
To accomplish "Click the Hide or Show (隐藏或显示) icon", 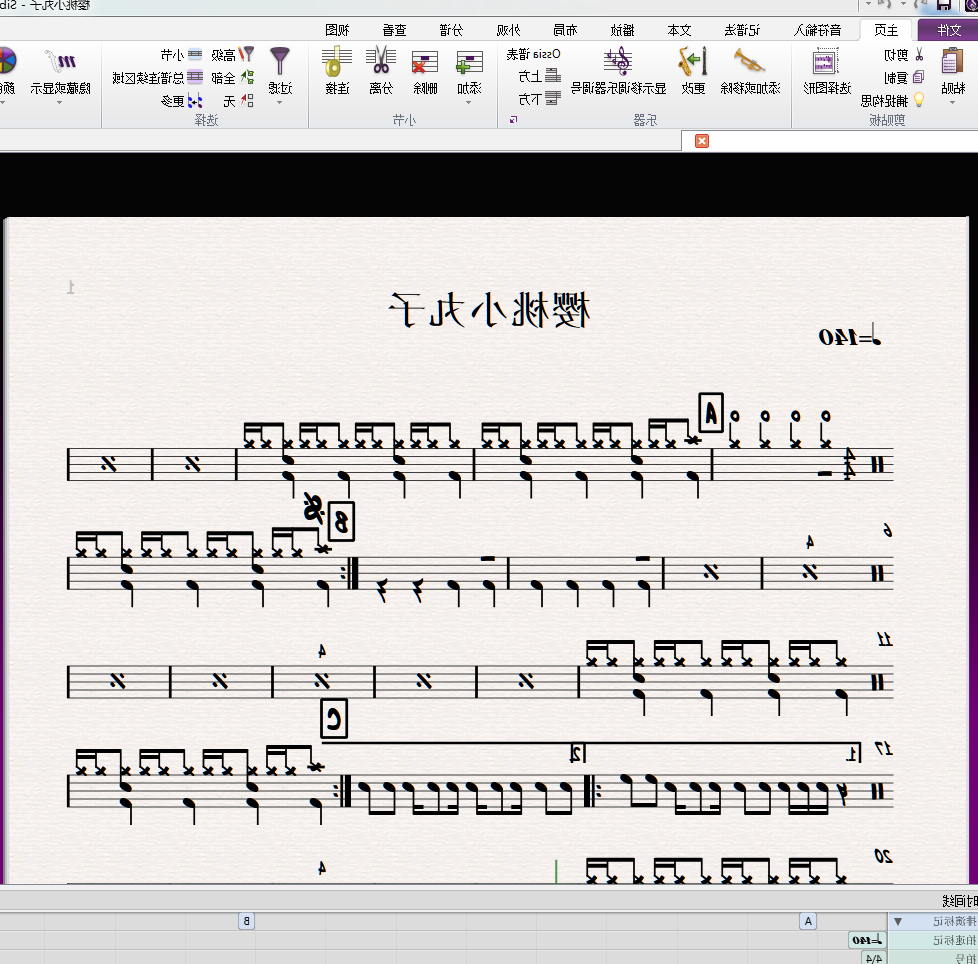I will coord(61,62).
